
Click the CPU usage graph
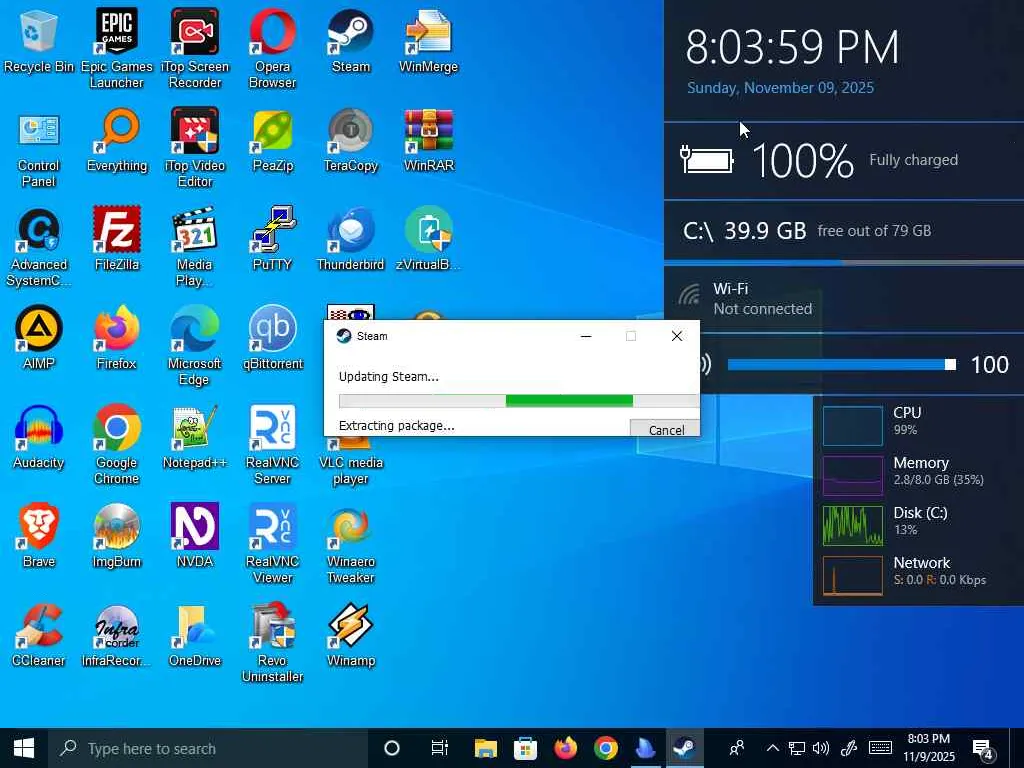click(x=853, y=426)
